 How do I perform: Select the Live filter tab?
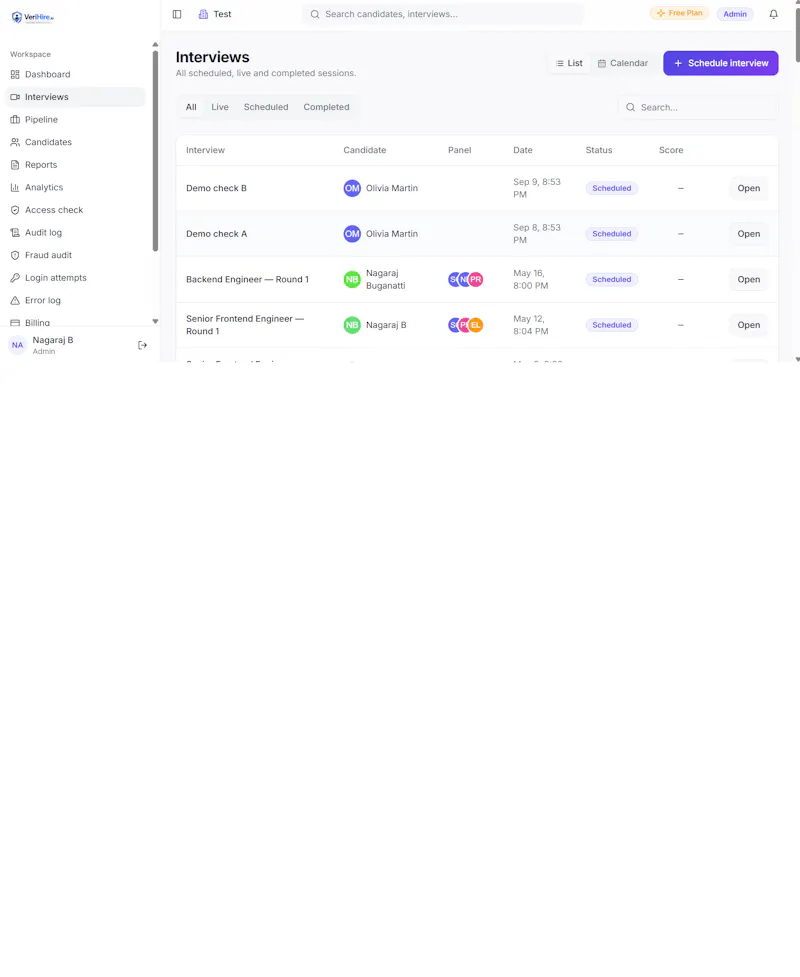point(220,107)
